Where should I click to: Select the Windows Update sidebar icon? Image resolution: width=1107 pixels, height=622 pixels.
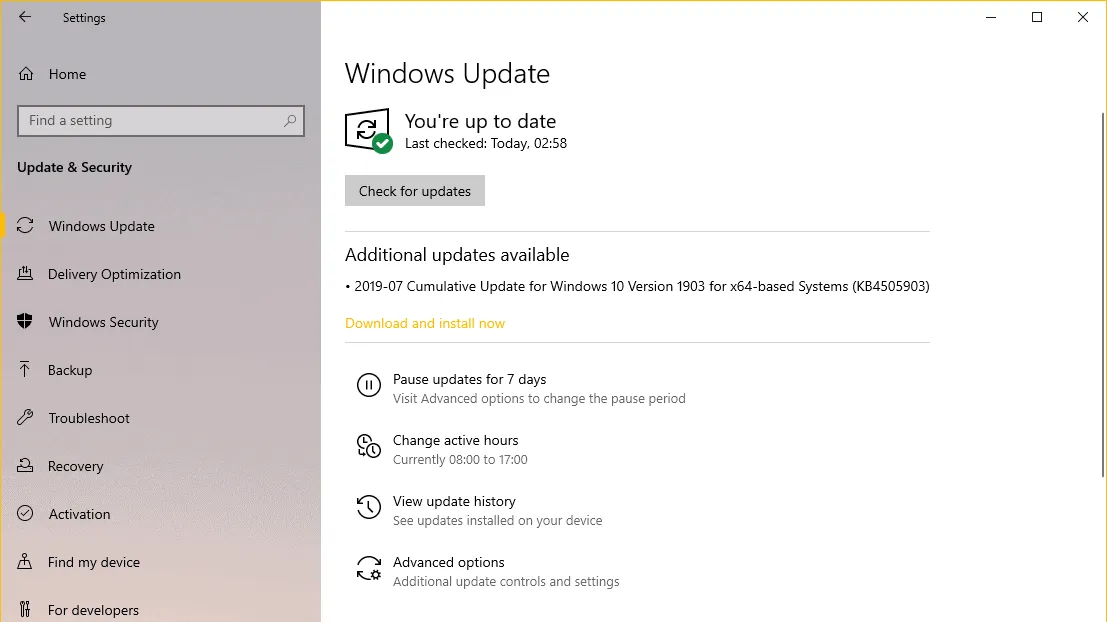click(25, 226)
